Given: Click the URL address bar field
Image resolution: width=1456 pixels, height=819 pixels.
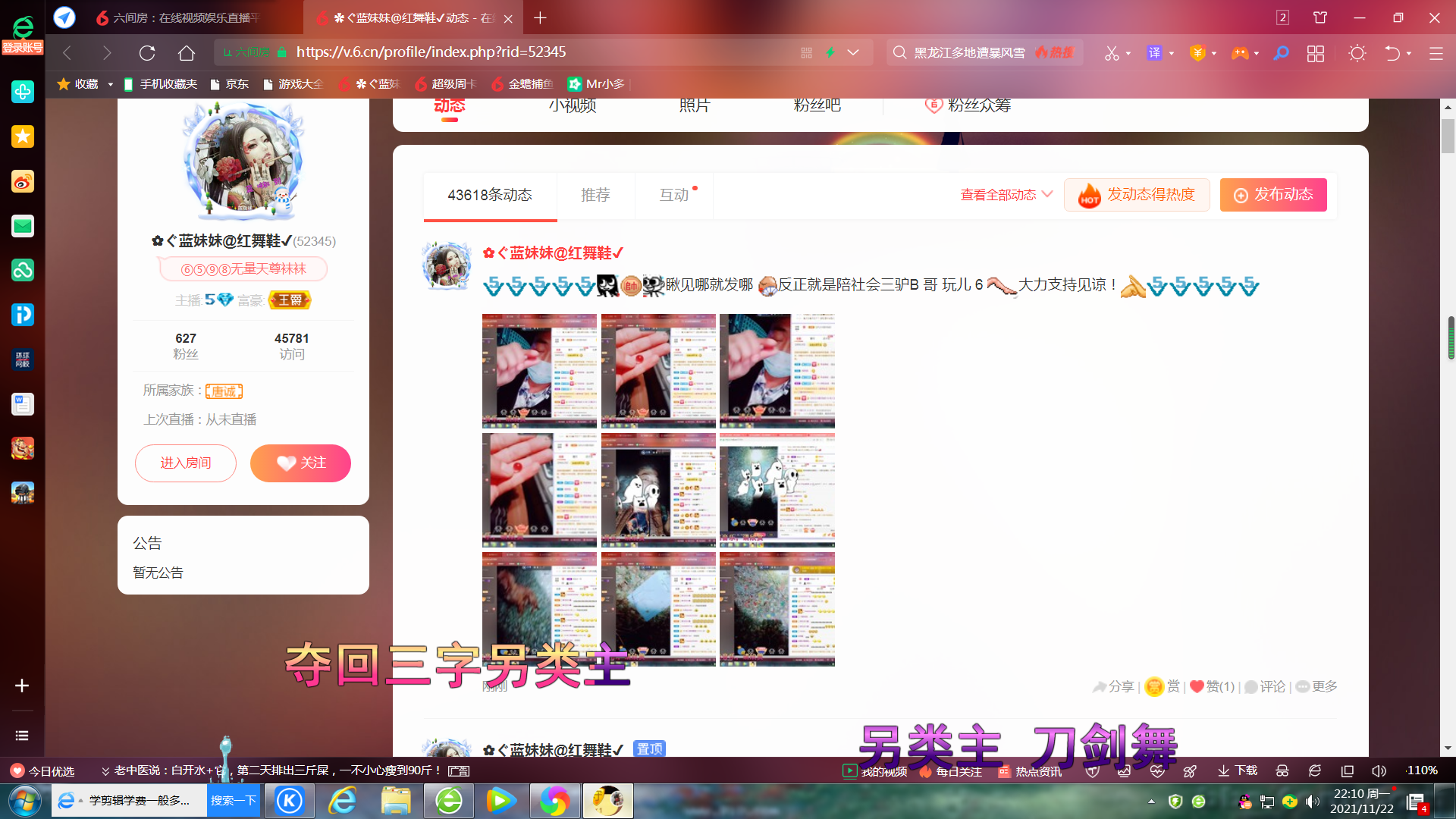Looking at the screenshot, I should (542, 52).
